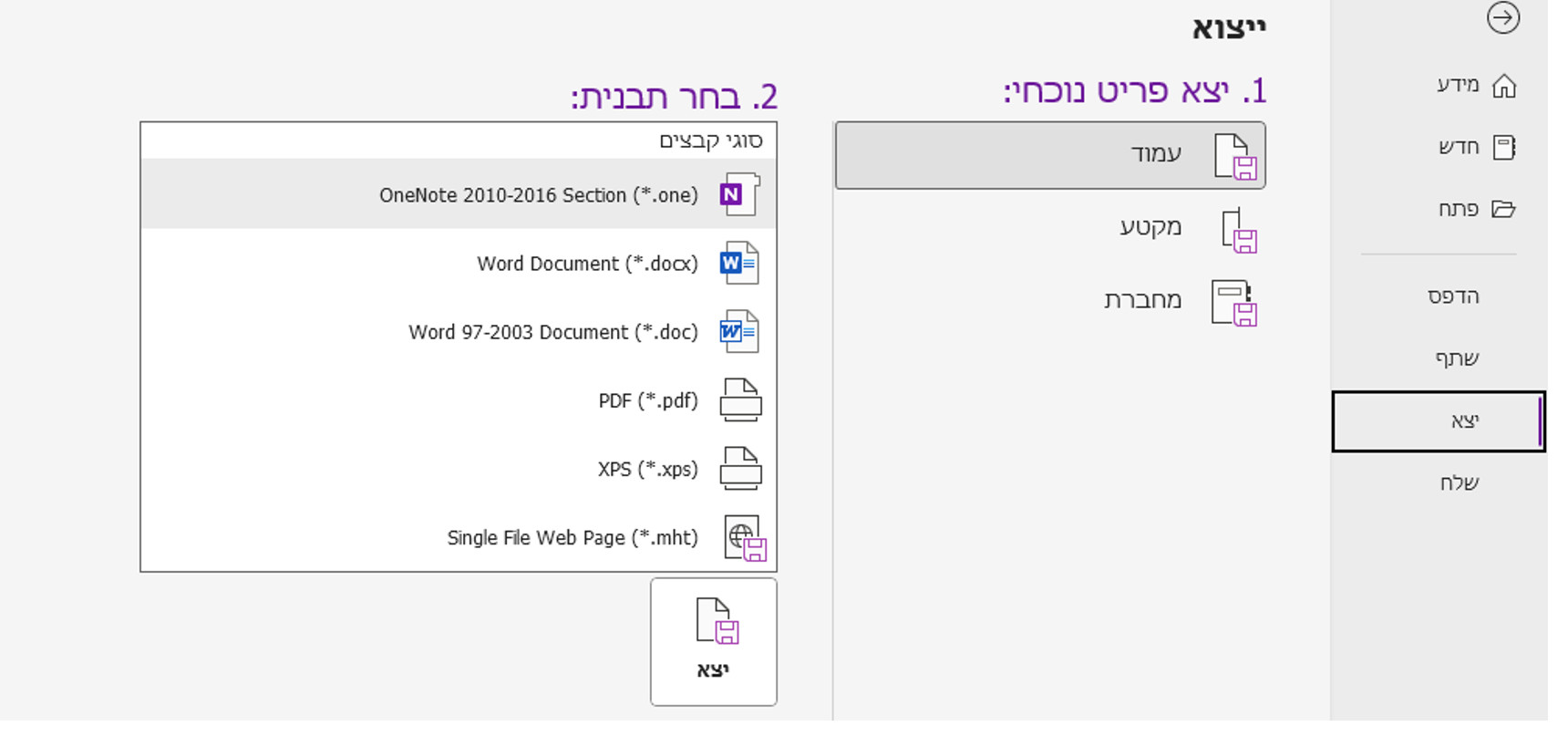Select the יצא export sidebar tab

pos(1439,421)
